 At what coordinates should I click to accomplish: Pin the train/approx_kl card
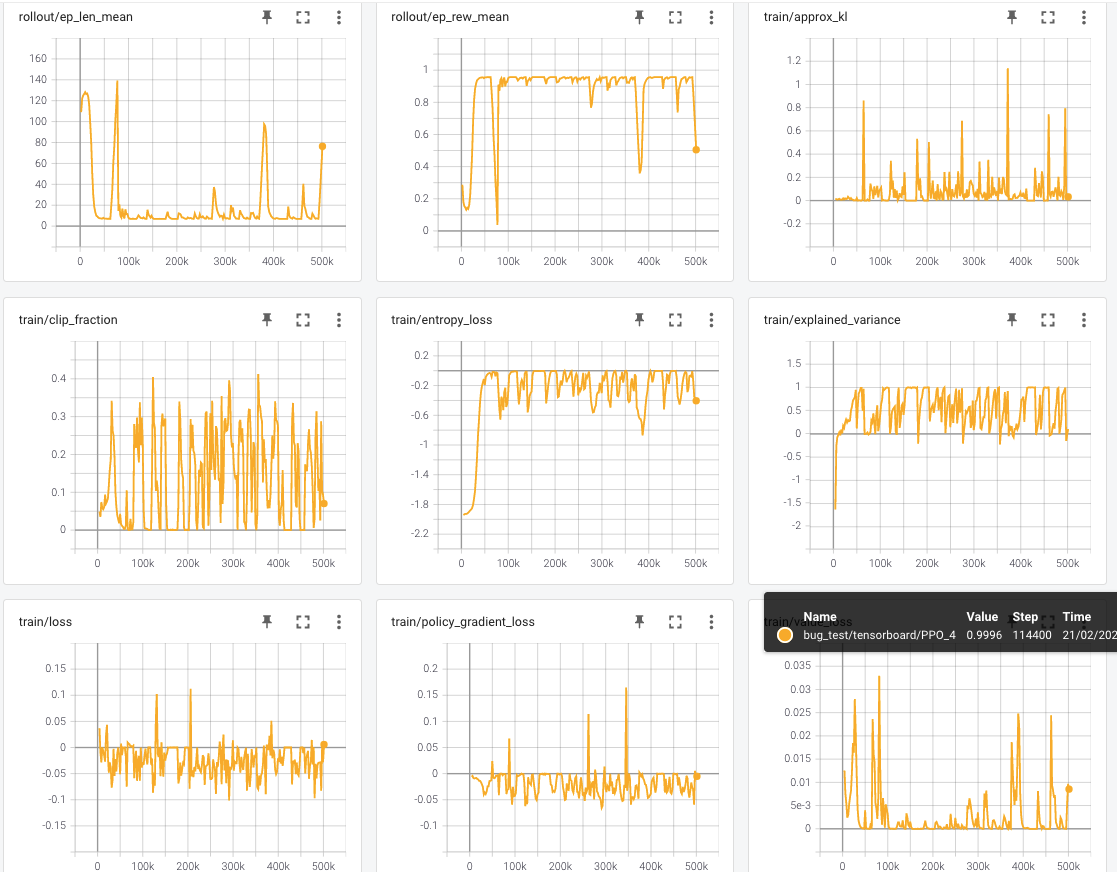[1012, 17]
